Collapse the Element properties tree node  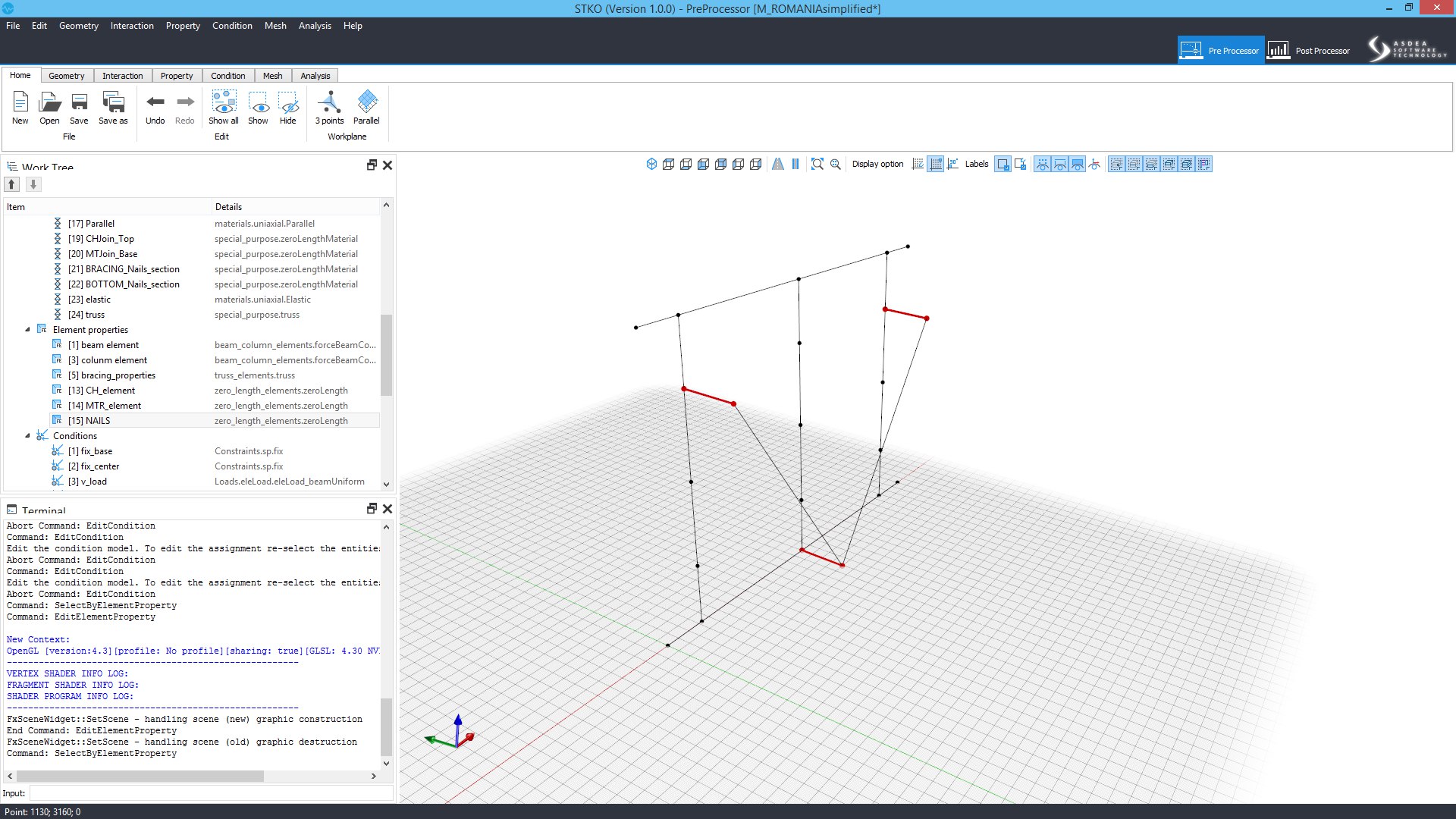click(28, 330)
